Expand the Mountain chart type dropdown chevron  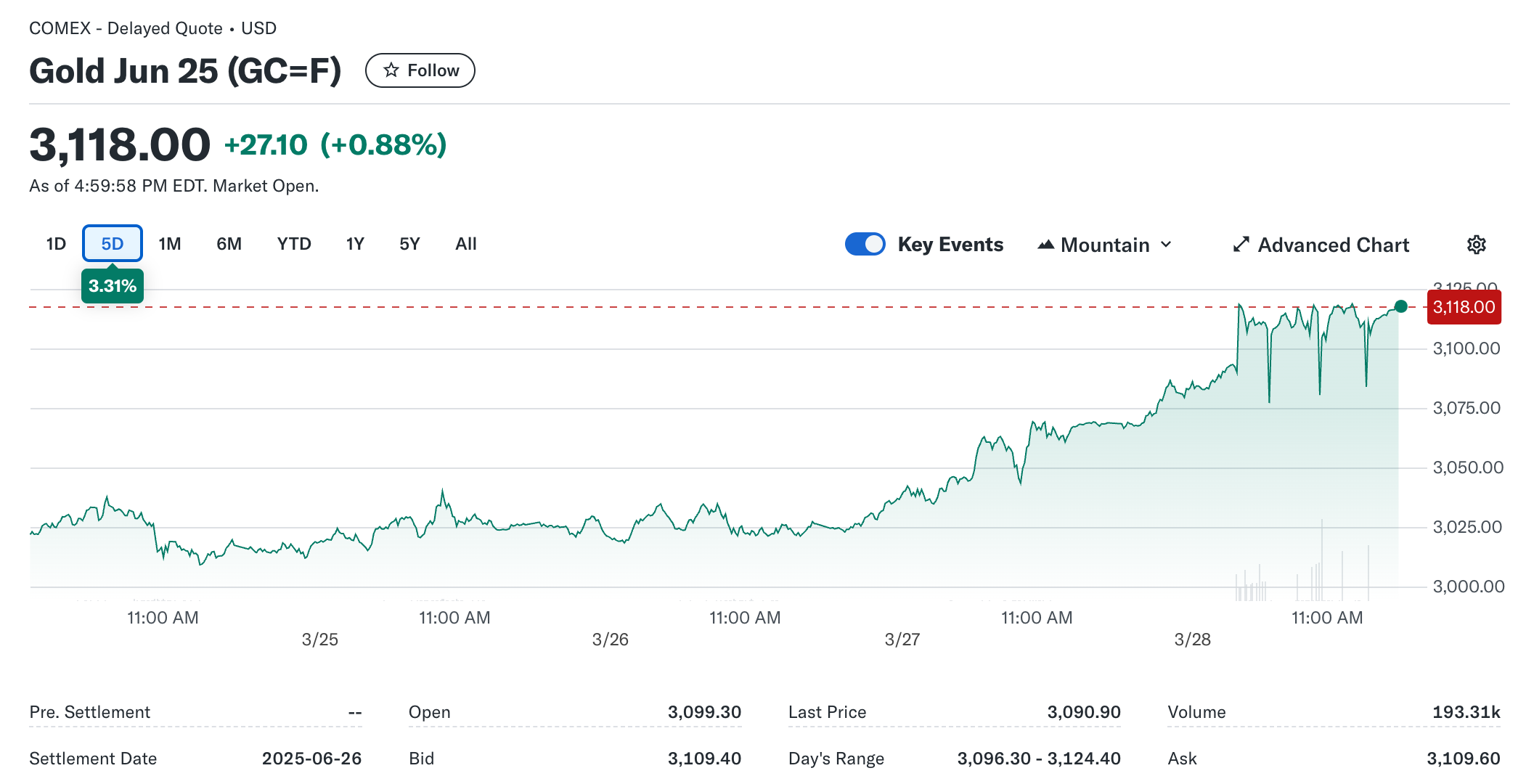(x=1166, y=245)
